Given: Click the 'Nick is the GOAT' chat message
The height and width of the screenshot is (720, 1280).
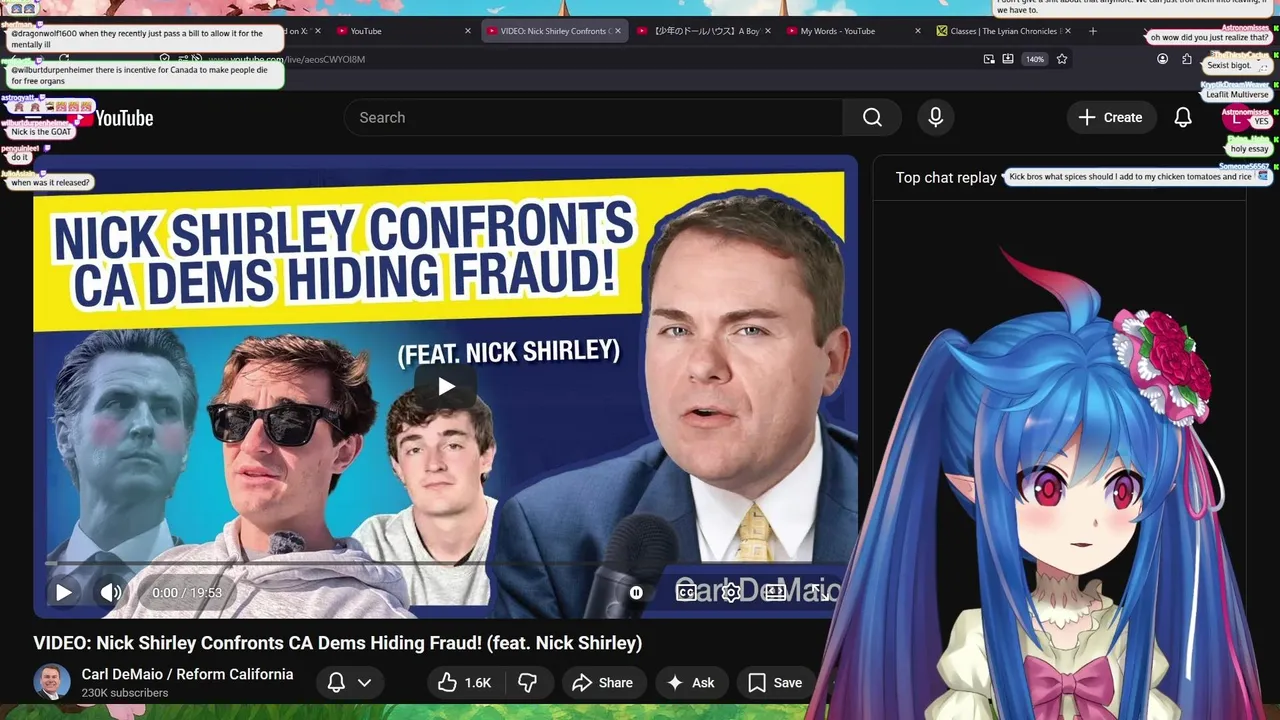Looking at the screenshot, I should tap(41, 132).
